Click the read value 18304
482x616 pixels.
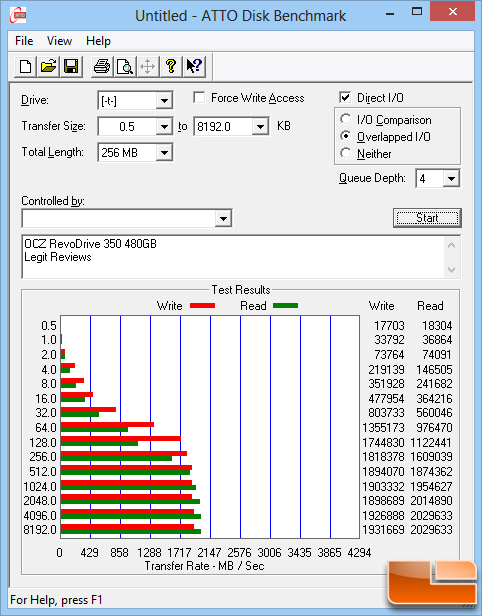click(437, 326)
